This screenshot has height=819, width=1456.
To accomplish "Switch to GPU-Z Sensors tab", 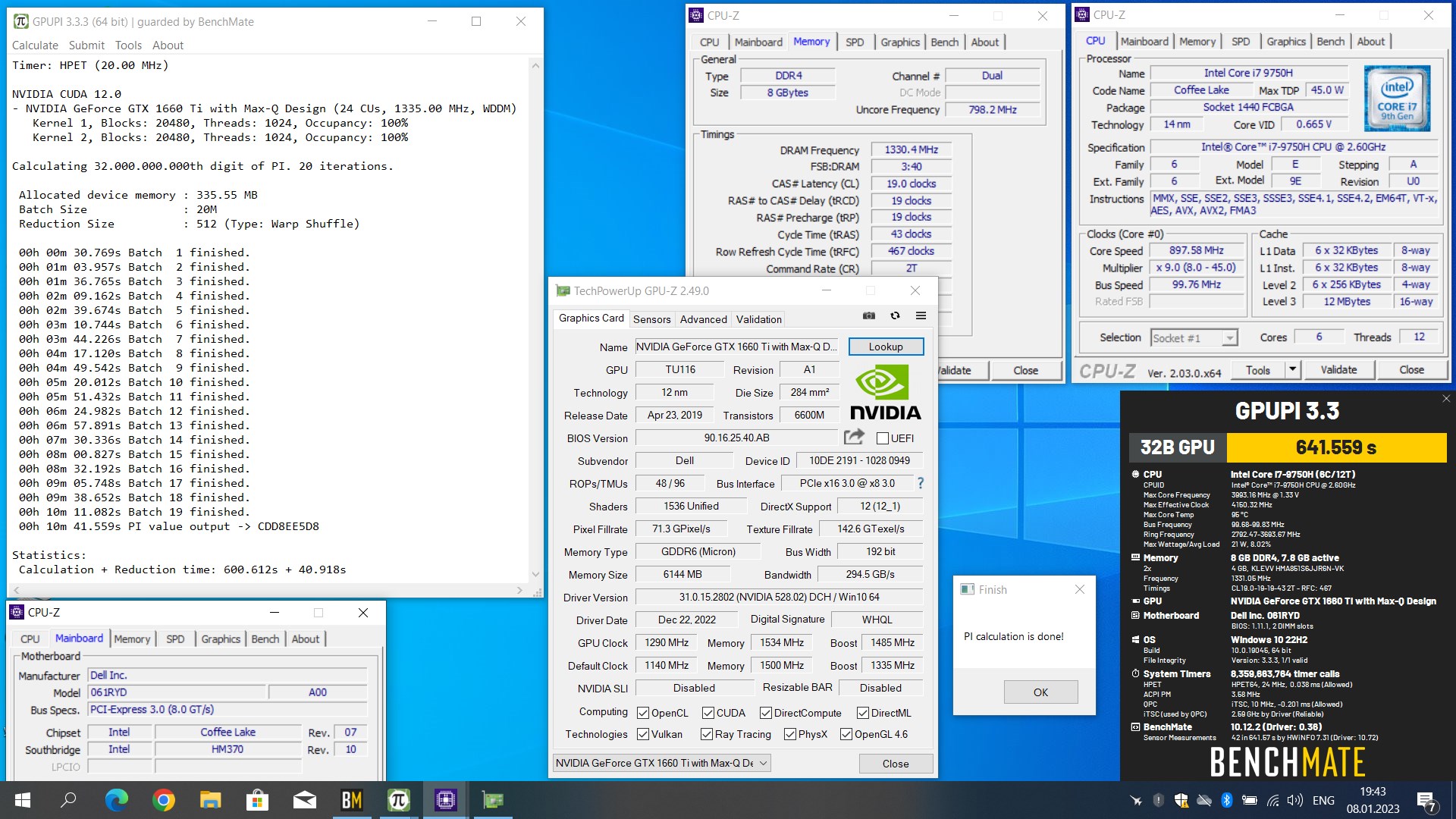I will pos(651,319).
